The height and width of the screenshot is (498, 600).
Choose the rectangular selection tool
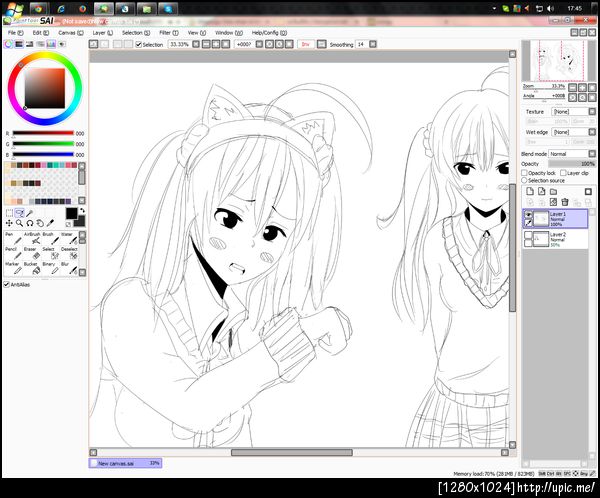(9, 213)
